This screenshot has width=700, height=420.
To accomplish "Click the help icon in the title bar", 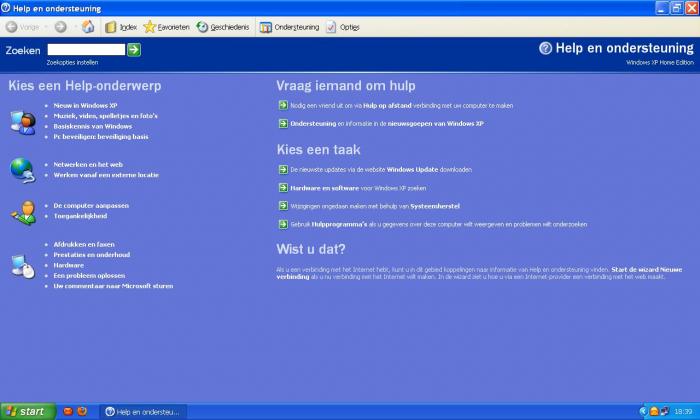I will click(5, 8).
